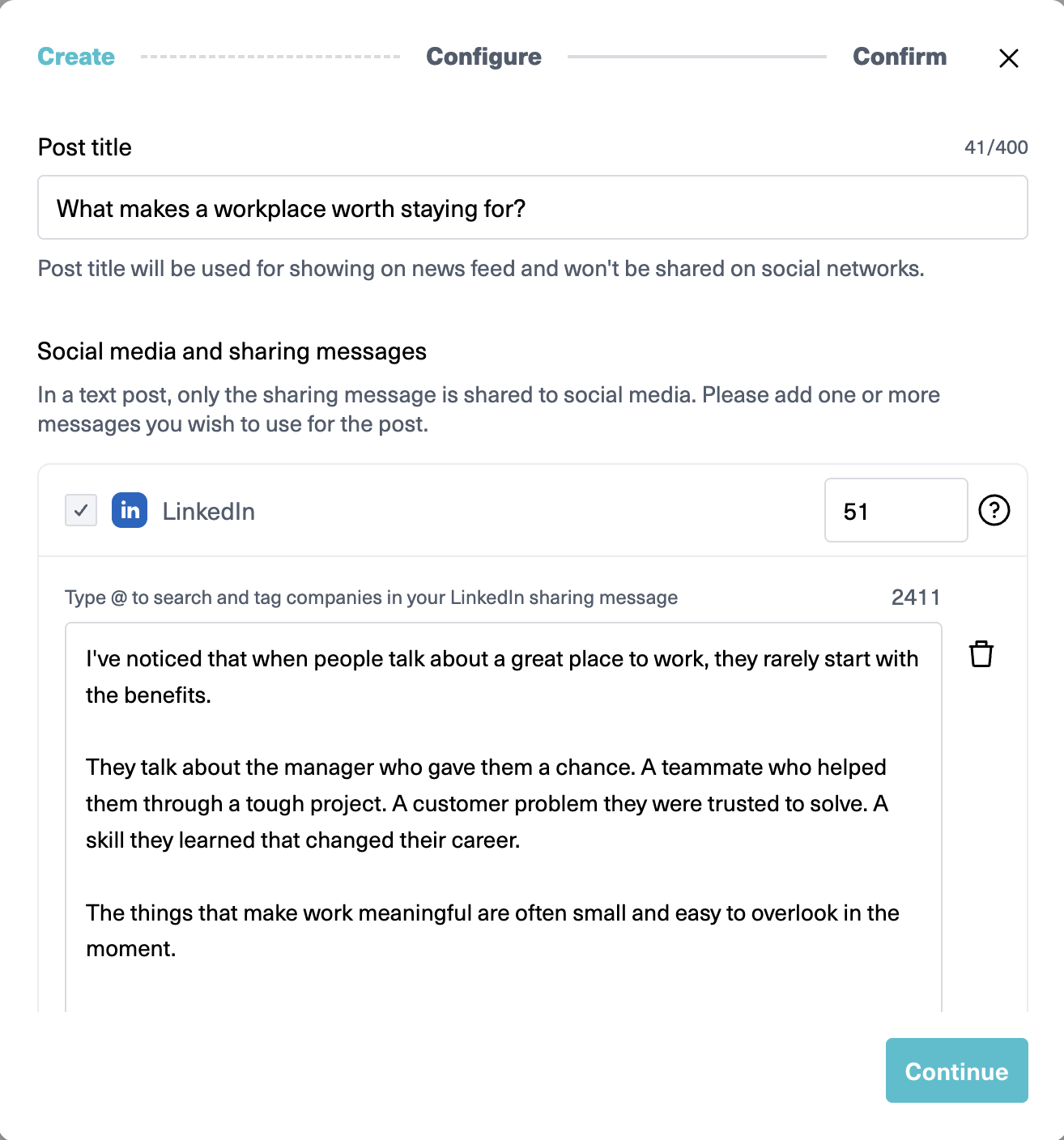Image resolution: width=1064 pixels, height=1140 pixels.
Task: Jump to the Confirm step
Action: 900,57
